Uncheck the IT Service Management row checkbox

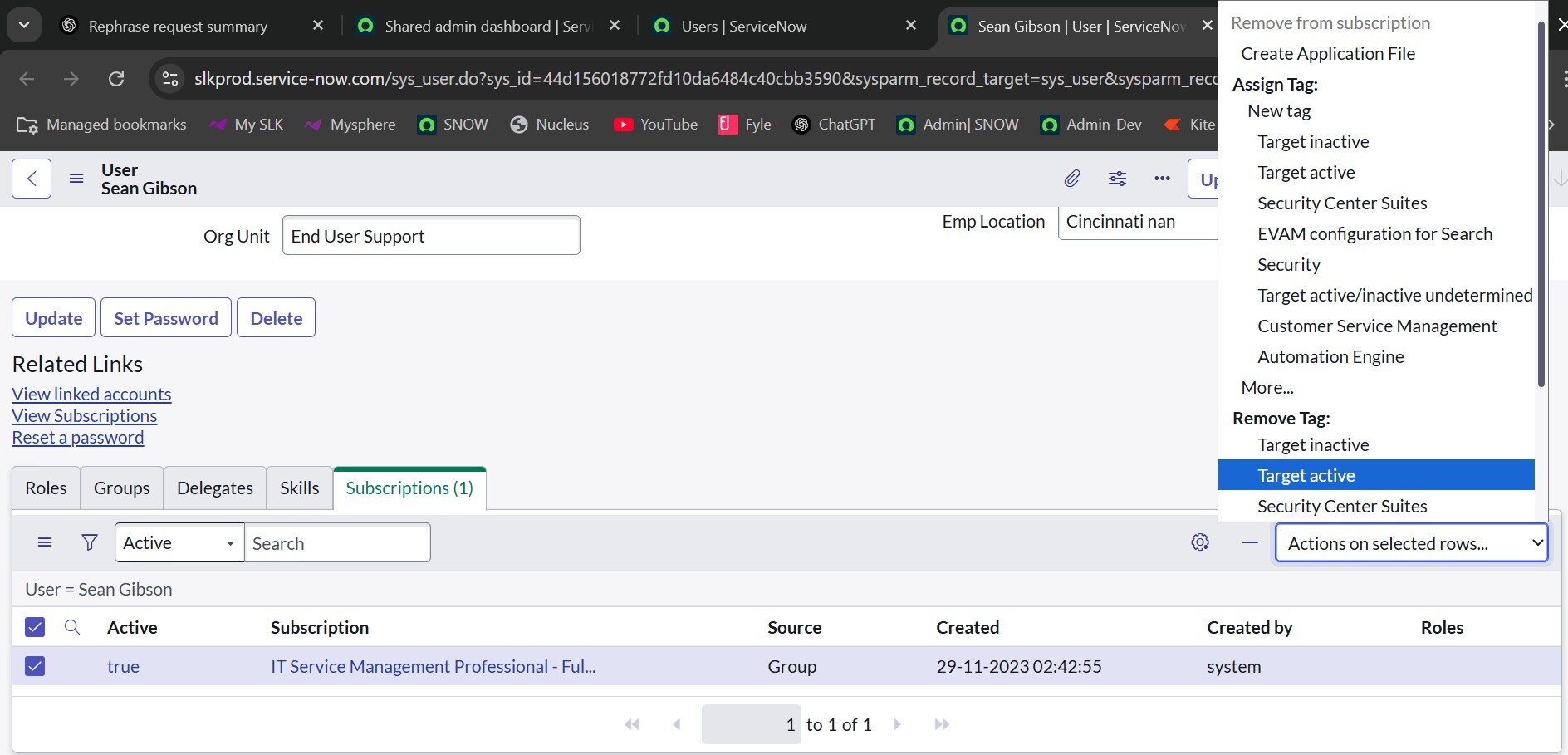coord(35,666)
